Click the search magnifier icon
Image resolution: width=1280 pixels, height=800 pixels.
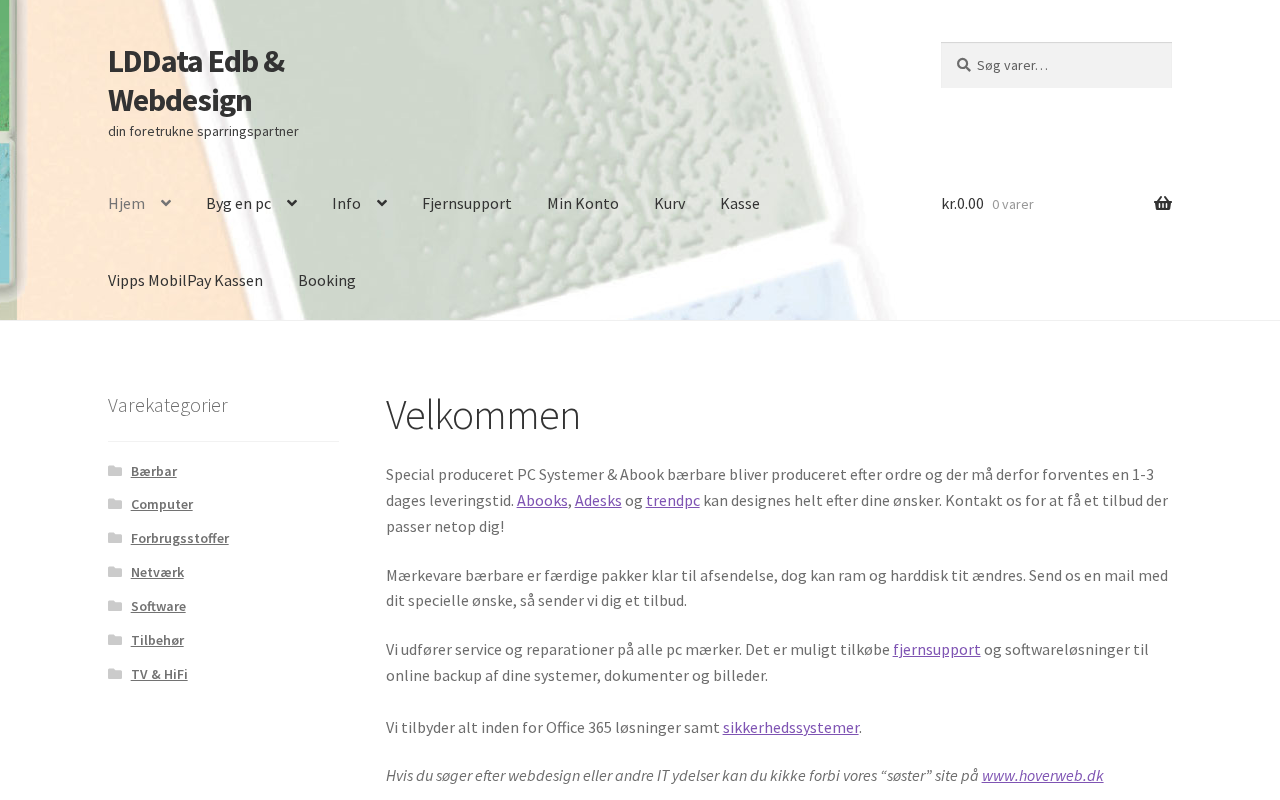tap(963, 65)
